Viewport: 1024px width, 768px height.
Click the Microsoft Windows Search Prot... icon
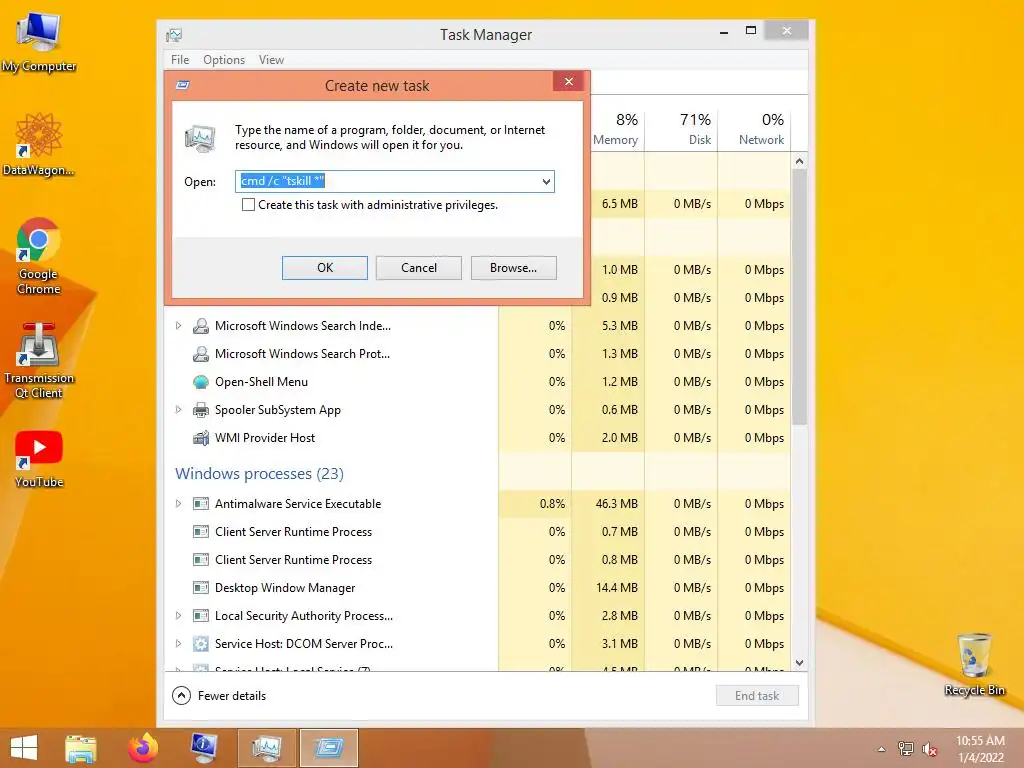point(201,354)
